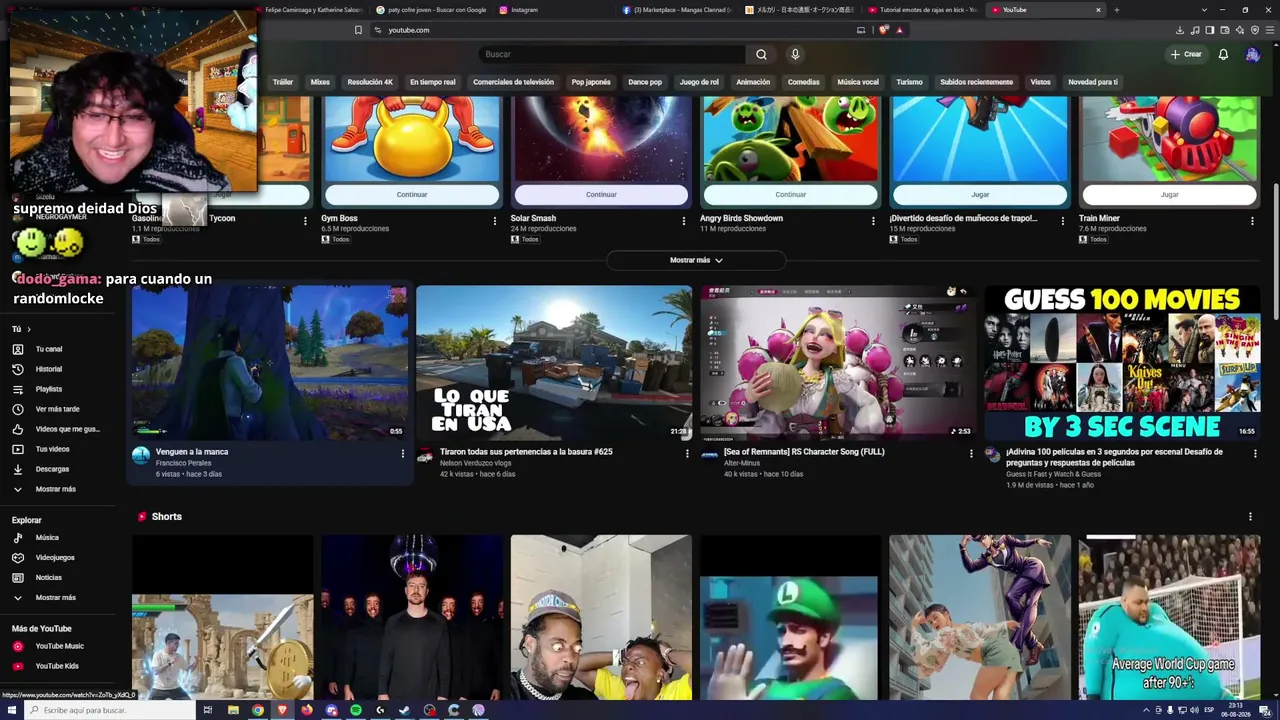Open the Sea of Remnants song thumbnail
The height and width of the screenshot is (720, 1280).
coord(838,363)
